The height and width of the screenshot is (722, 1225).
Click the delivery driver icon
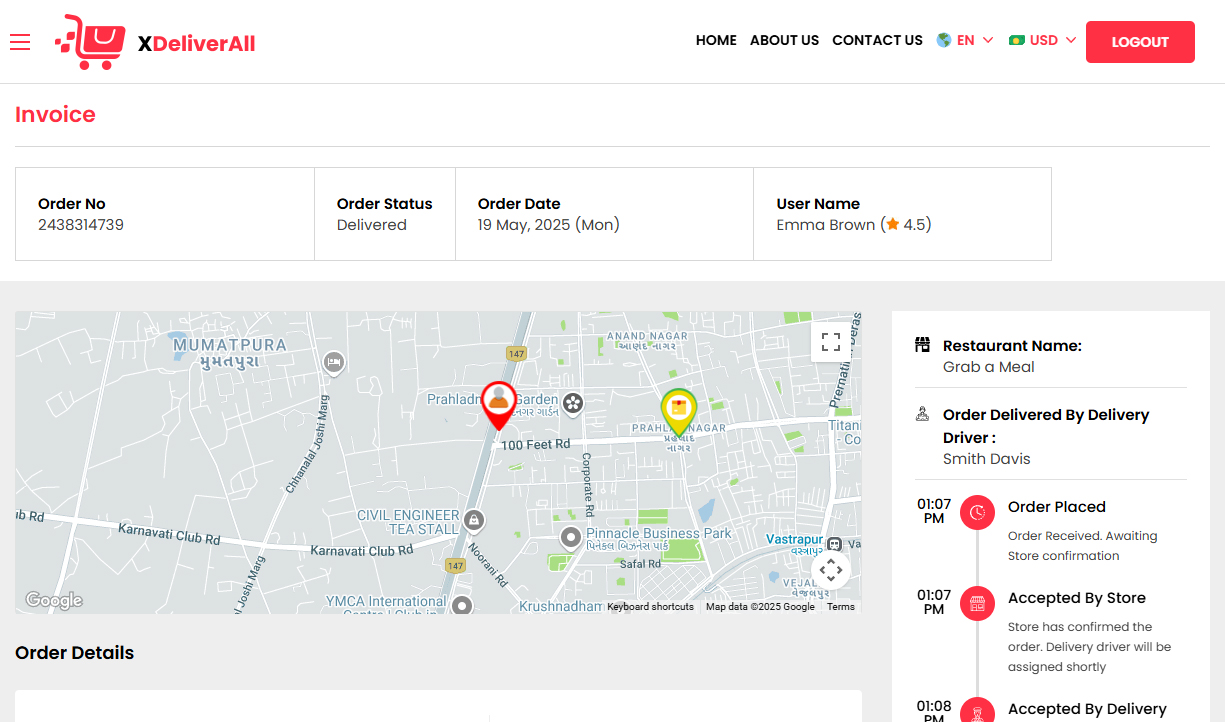[x=923, y=414]
